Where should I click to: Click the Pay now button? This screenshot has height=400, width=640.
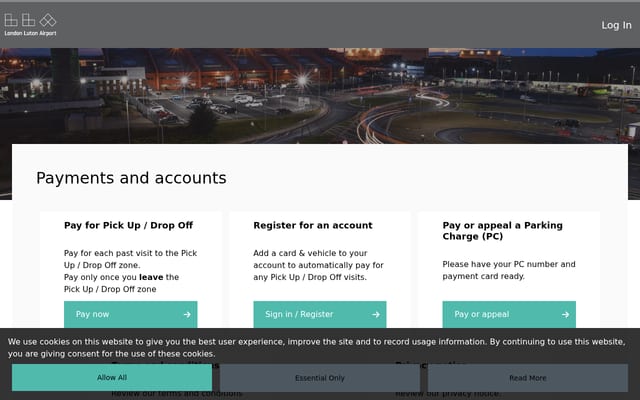tap(131, 314)
